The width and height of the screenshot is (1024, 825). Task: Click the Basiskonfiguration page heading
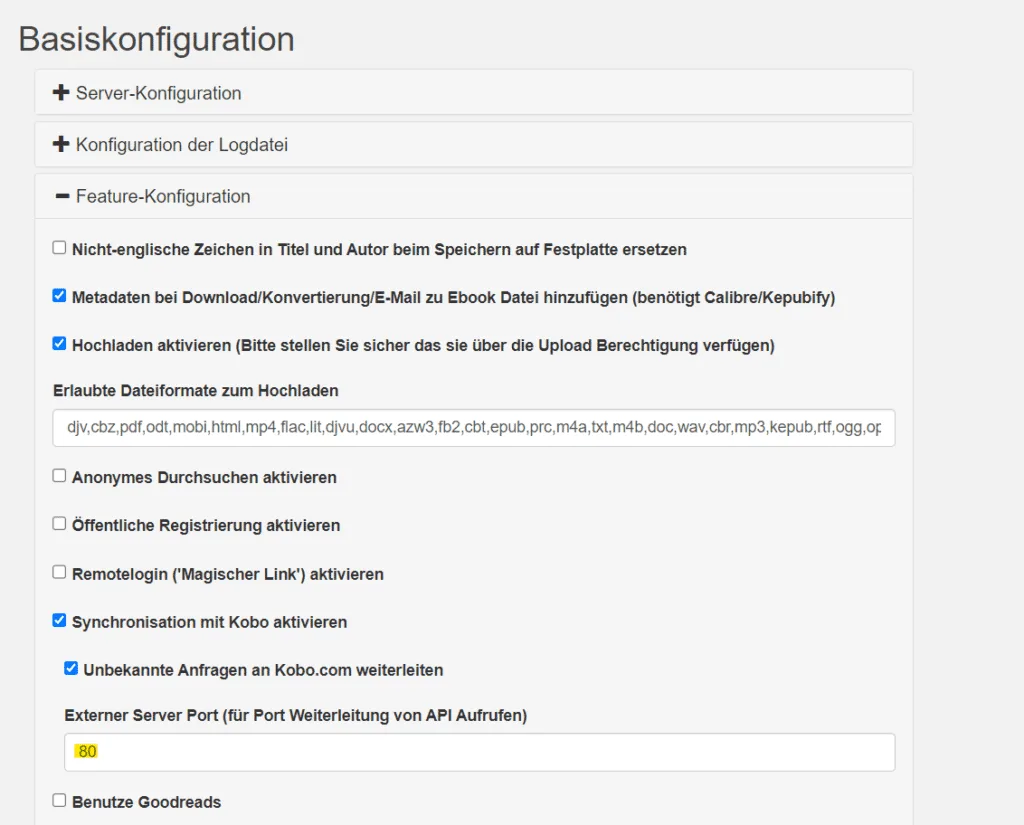[157, 39]
